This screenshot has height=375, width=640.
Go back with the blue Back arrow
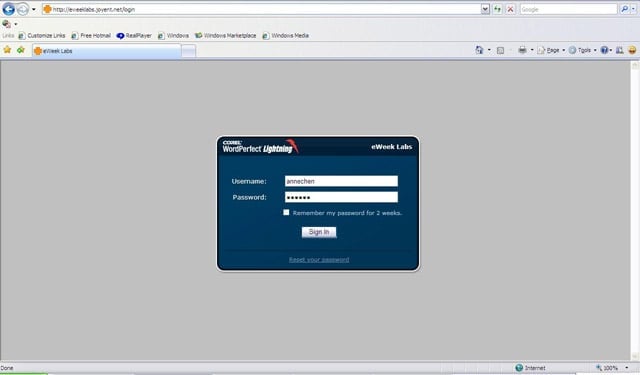tap(9, 9)
